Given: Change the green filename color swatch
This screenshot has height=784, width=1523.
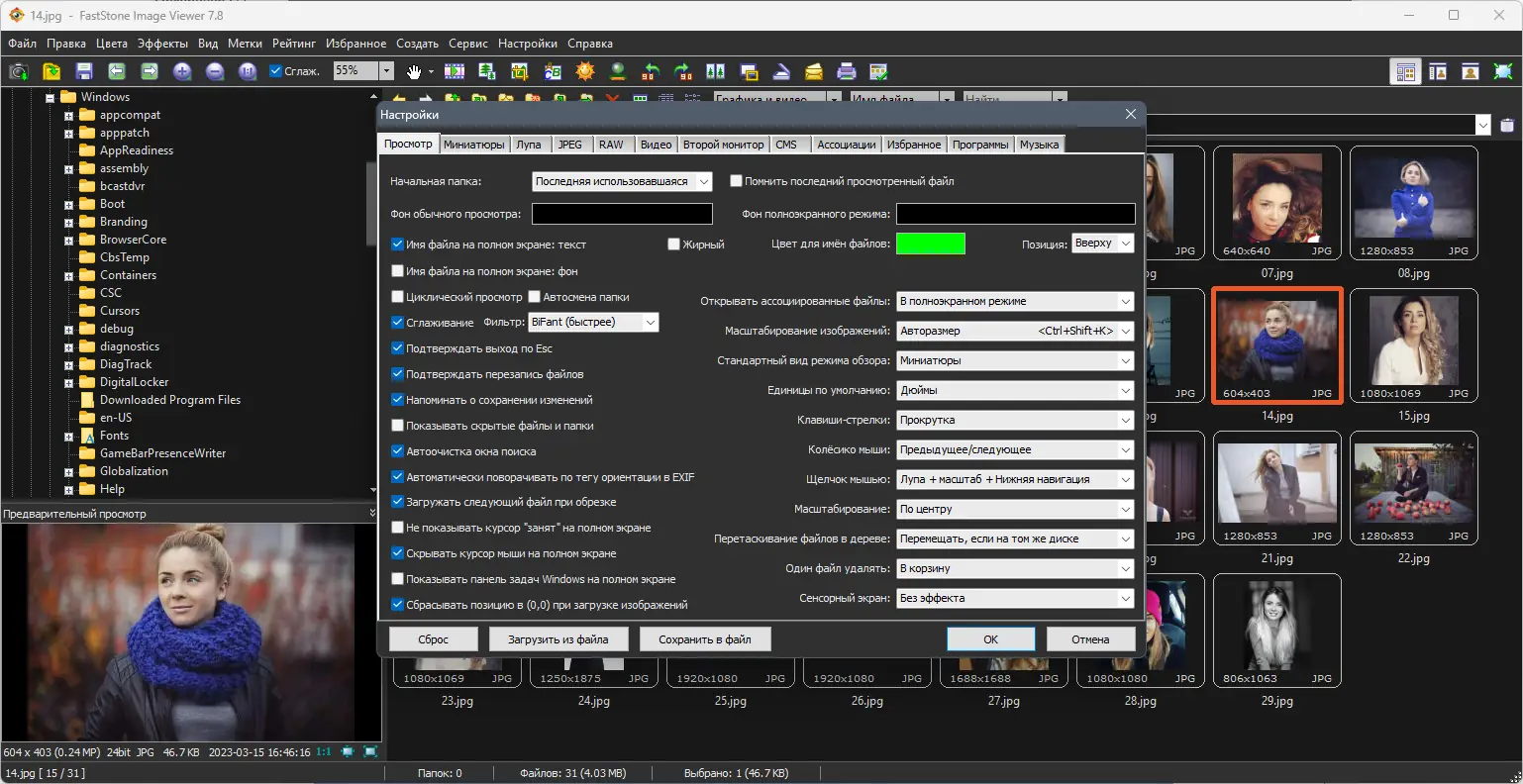Looking at the screenshot, I should (930, 243).
